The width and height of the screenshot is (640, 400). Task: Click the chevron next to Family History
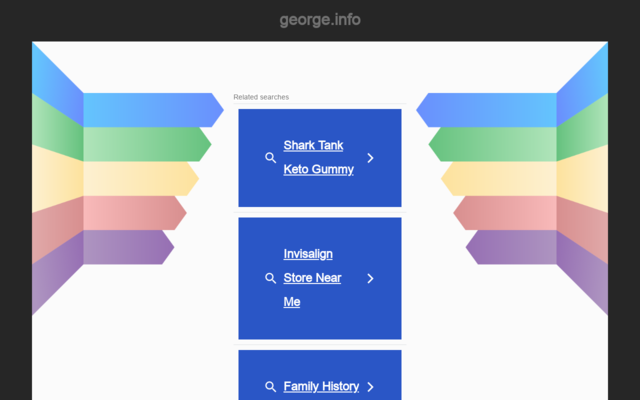coord(370,387)
